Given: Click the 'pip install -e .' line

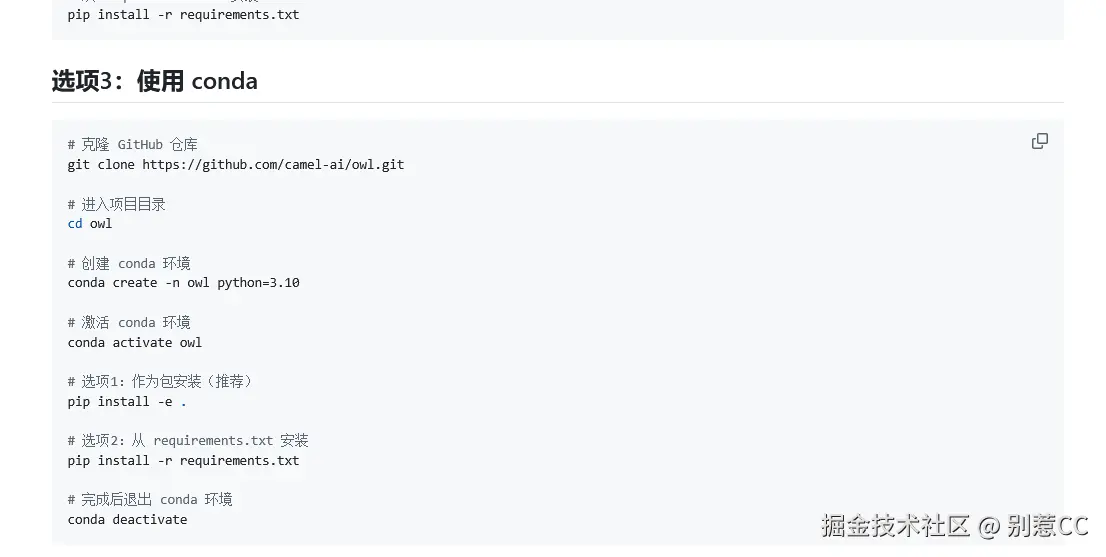Looking at the screenshot, I should click(x=127, y=402).
